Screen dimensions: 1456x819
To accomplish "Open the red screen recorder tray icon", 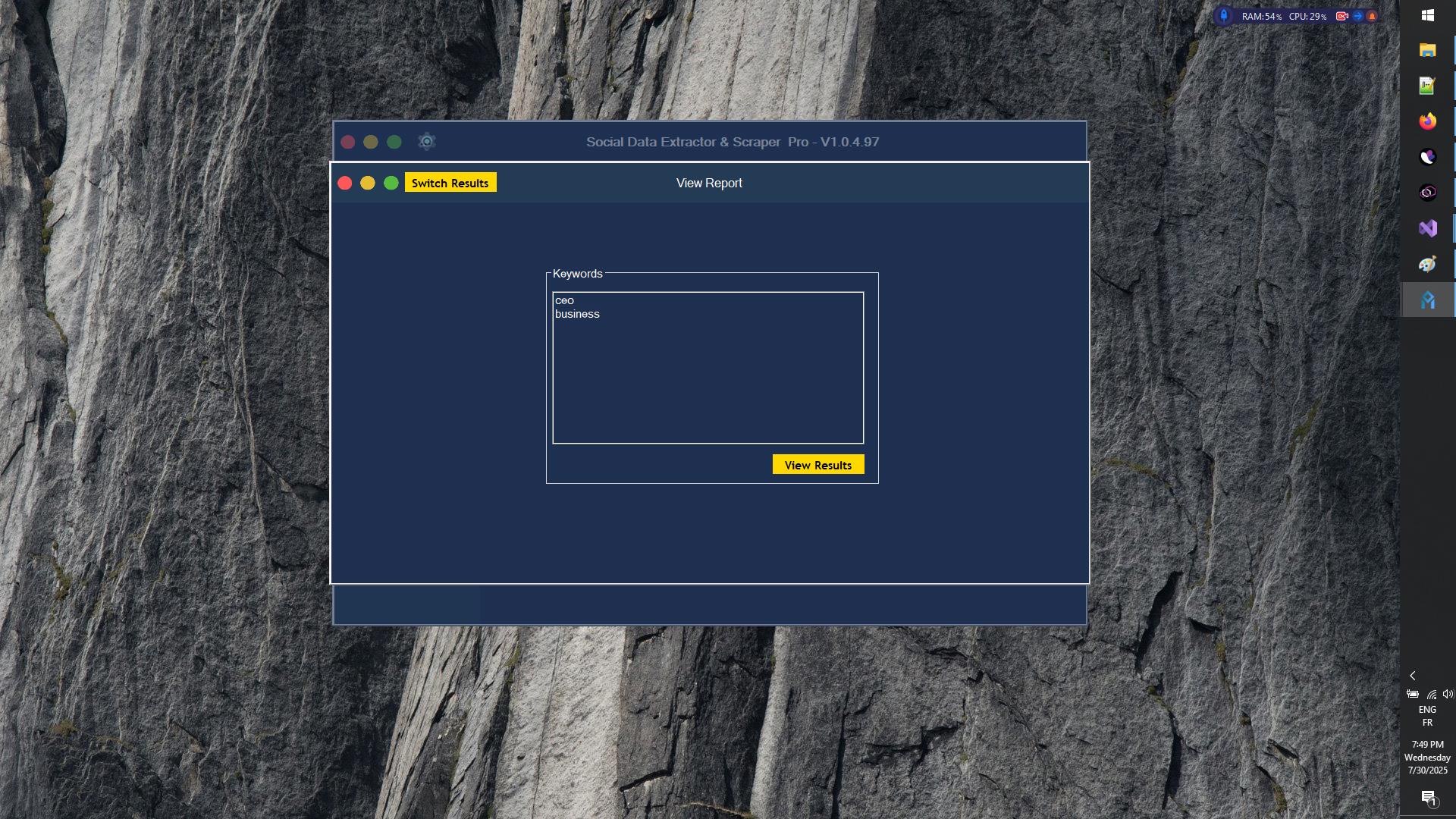I will coord(1343,15).
